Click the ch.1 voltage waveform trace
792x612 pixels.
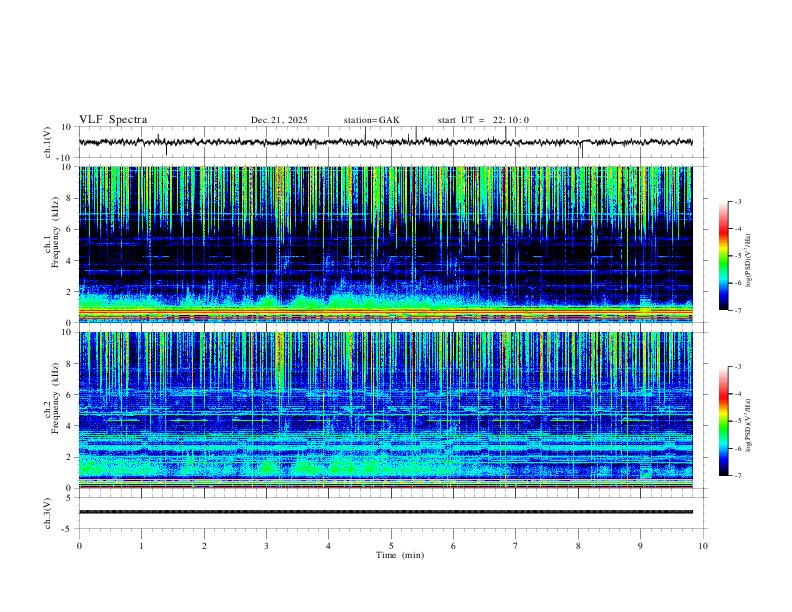385,142
